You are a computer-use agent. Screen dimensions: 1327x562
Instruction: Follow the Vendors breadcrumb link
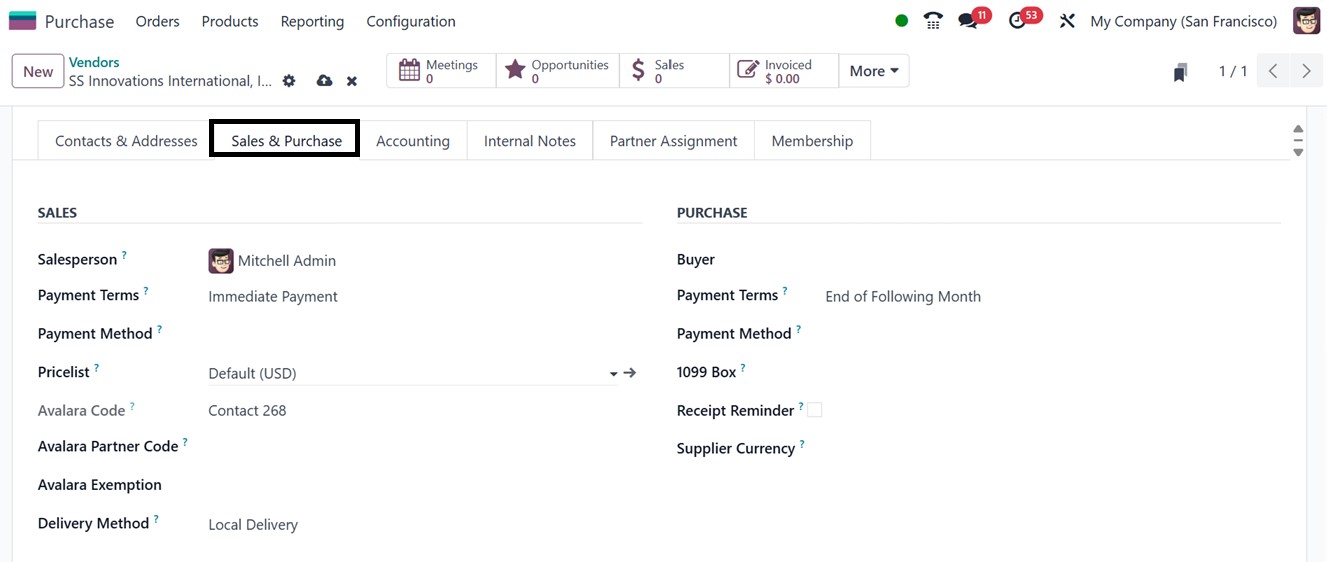click(94, 62)
